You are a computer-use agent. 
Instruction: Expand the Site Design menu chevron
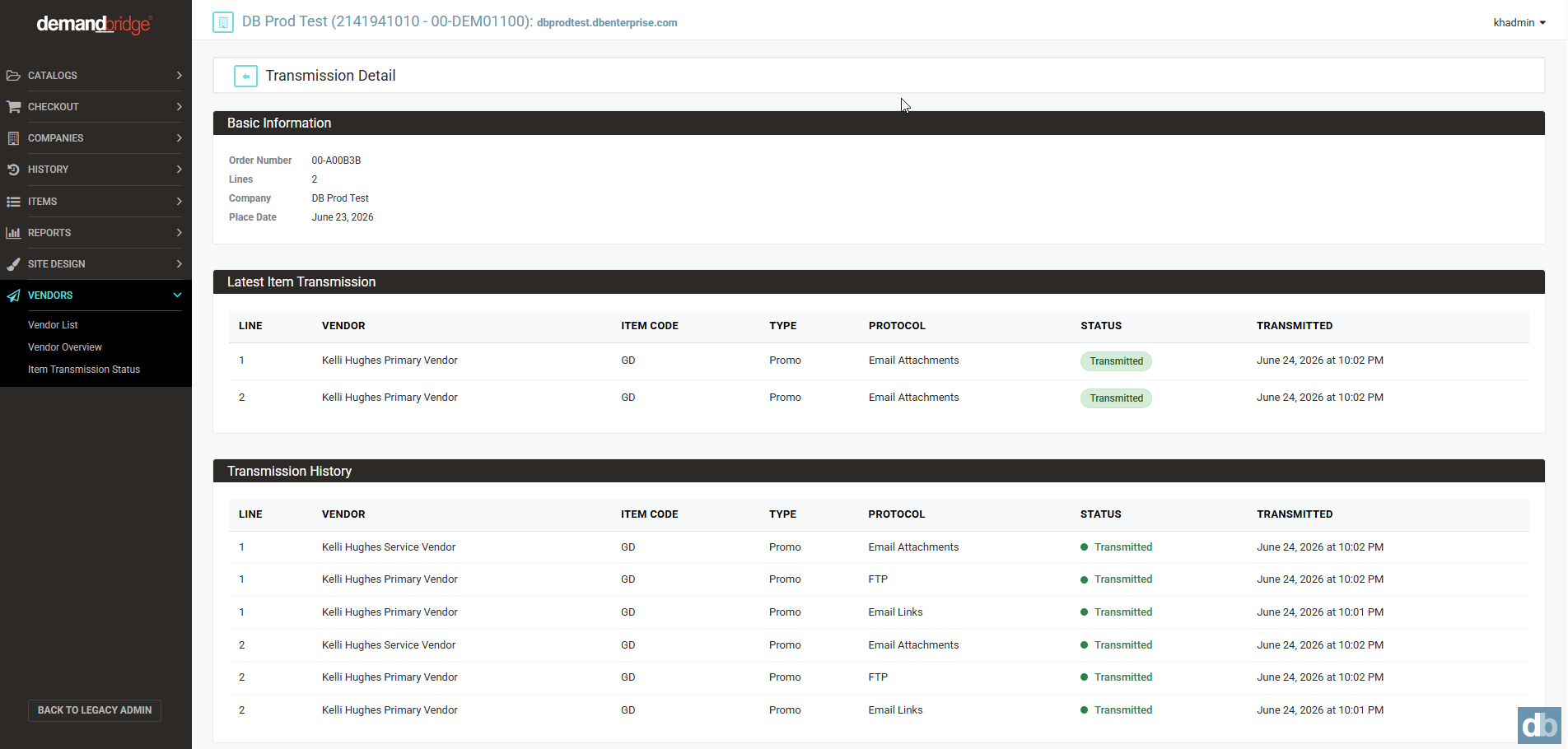coord(179,264)
